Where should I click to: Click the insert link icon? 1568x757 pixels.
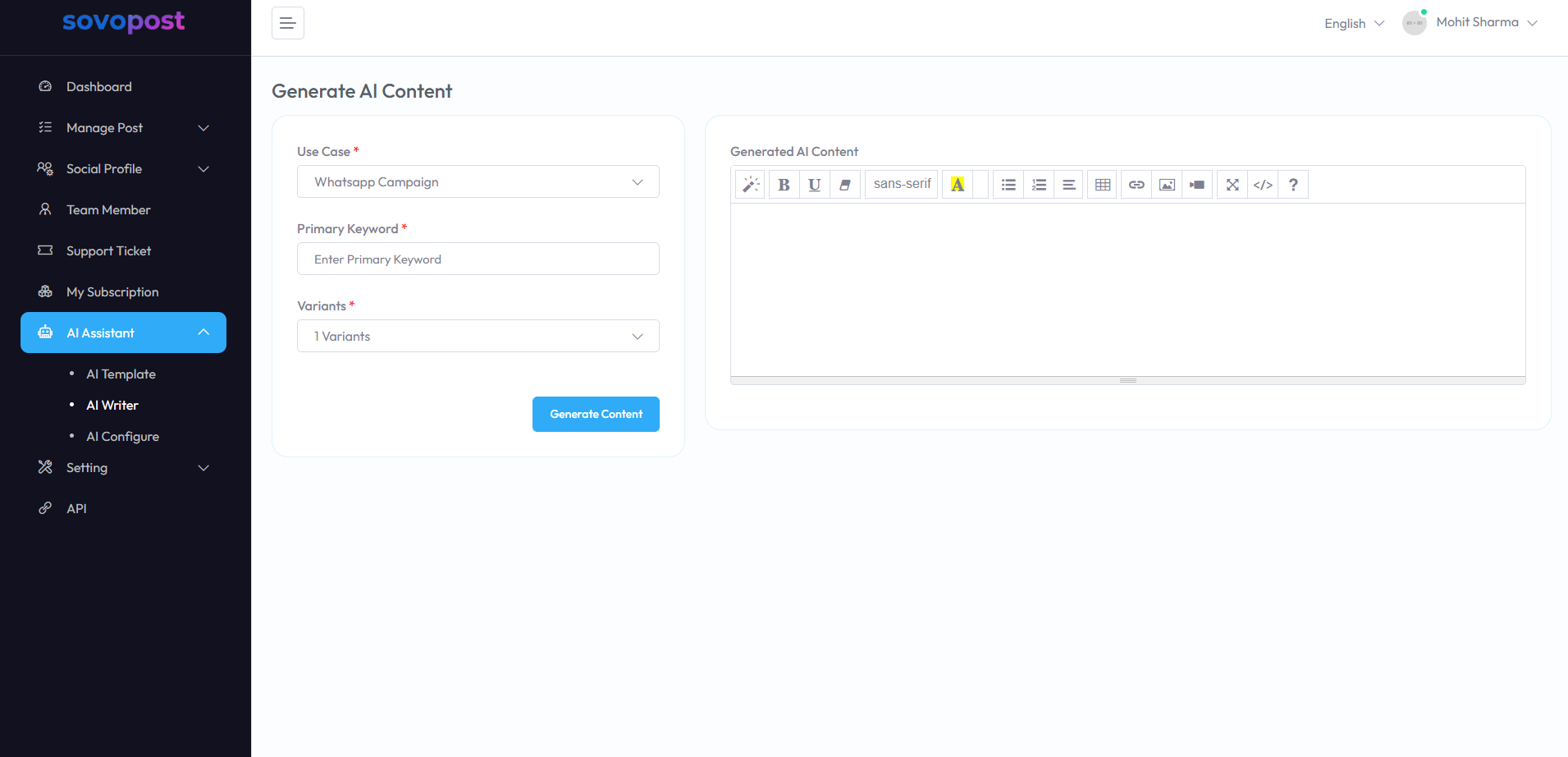click(1136, 185)
